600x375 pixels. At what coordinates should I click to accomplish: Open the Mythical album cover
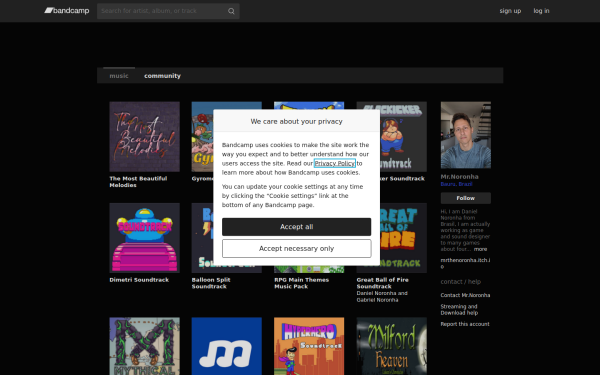(x=144, y=346)
